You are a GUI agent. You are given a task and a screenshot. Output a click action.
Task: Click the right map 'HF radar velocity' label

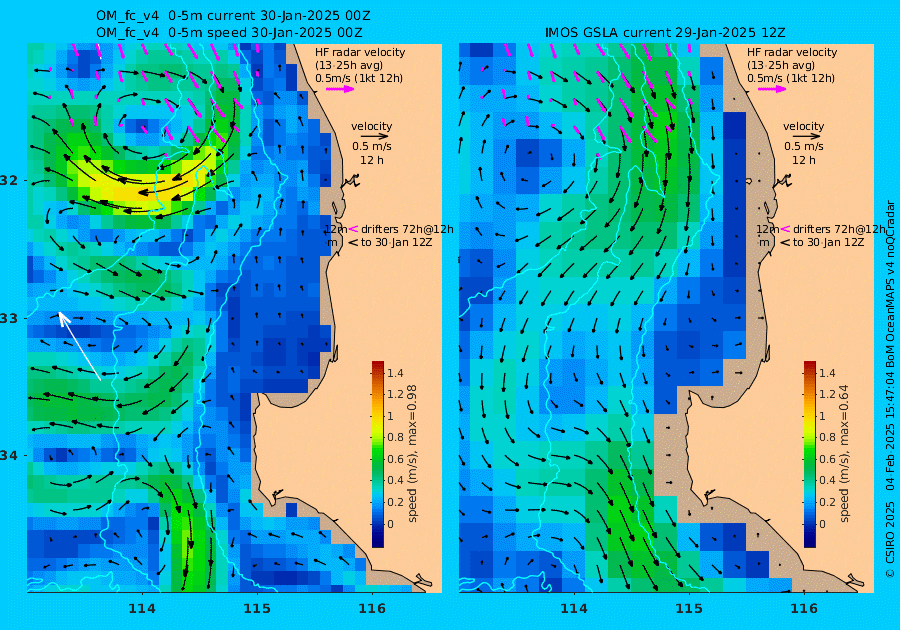[x=792, y=52]
